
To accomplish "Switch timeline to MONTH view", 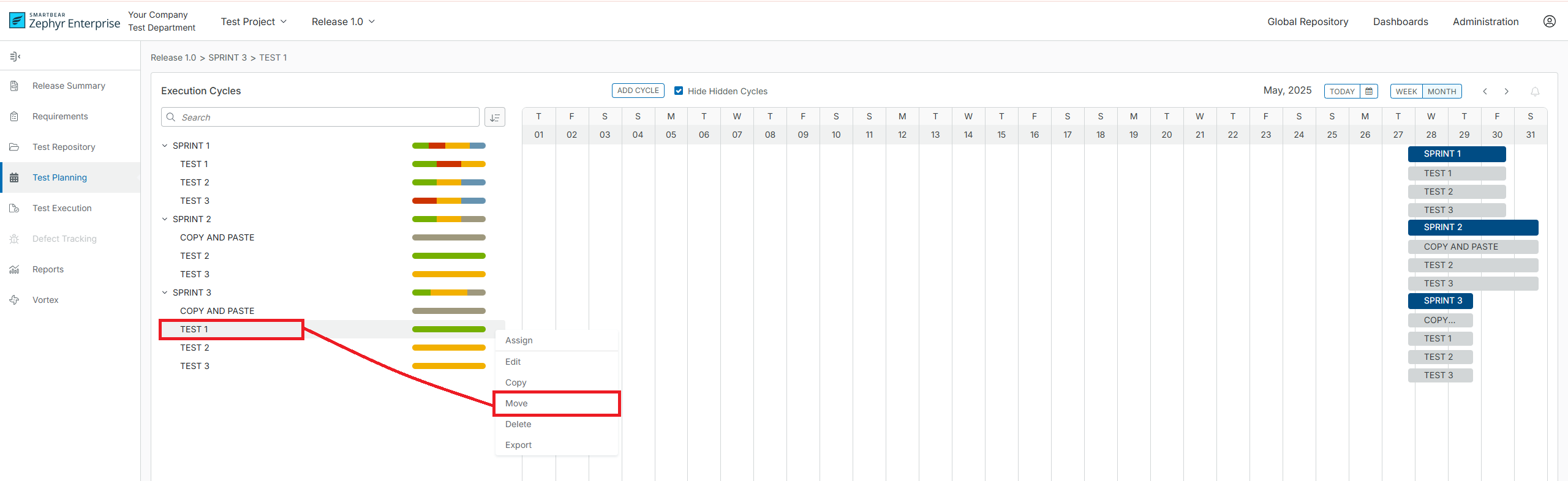I will [1442, 91].
